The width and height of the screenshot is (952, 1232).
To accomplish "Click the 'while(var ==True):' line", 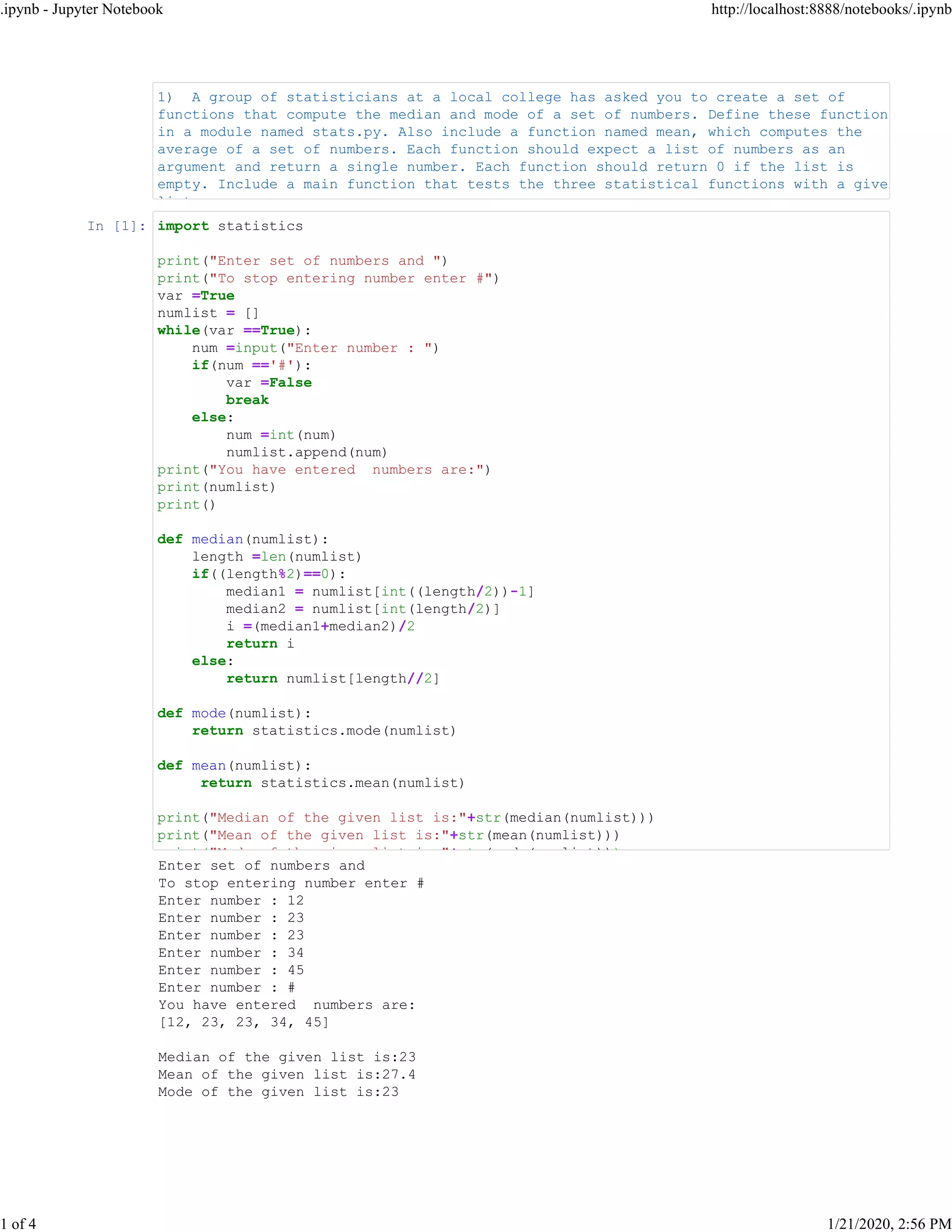I will [233, 331].
